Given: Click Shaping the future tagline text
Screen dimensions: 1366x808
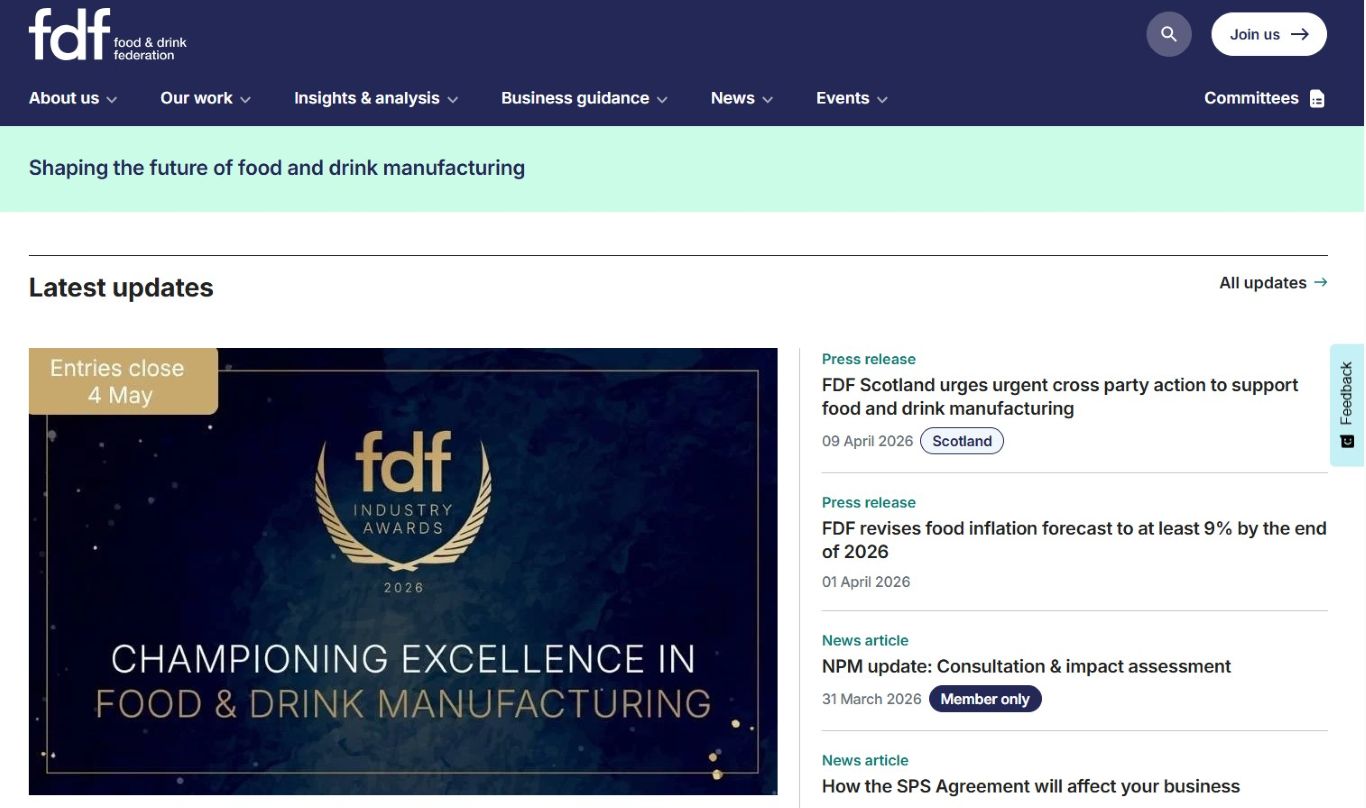Looking at the screenshot, I should (x=277, y=168).
